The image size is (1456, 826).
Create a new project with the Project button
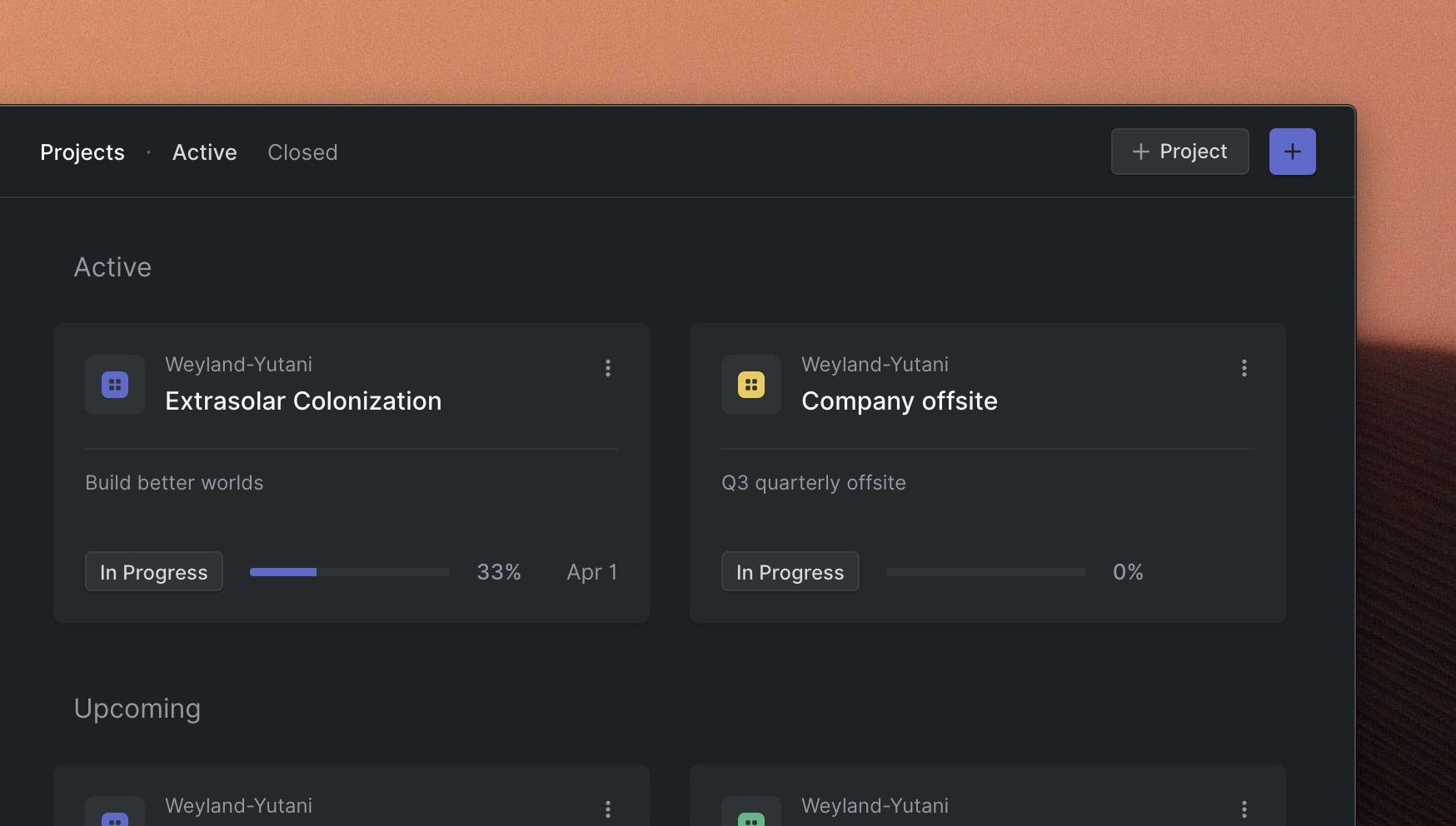pos(1179,152)
